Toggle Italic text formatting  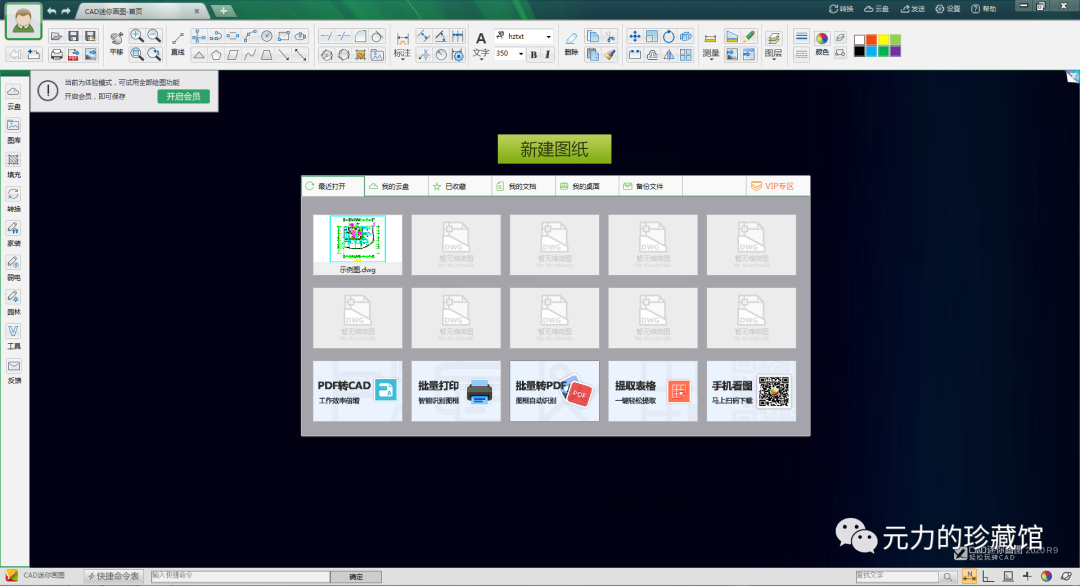pos(548,54)
